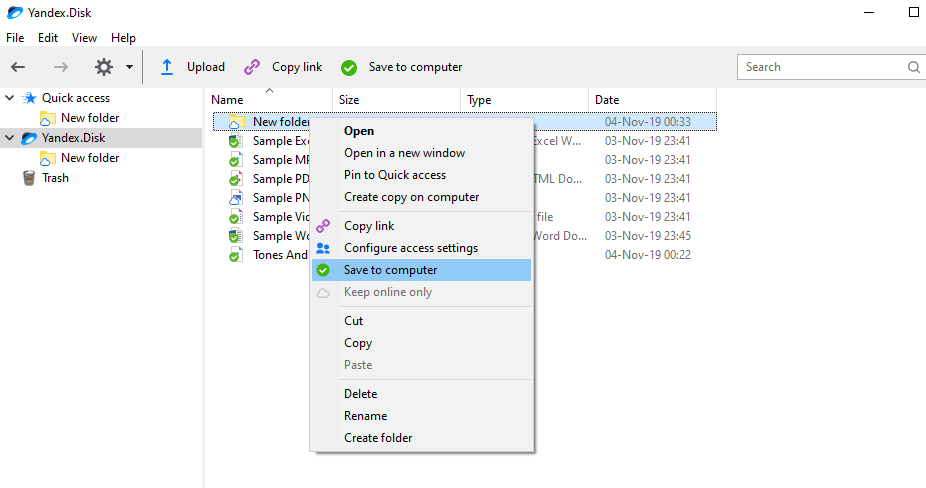Click the back arrow navigation icon
This screenshot has height=488, width=926.
[x=18, y=67]
